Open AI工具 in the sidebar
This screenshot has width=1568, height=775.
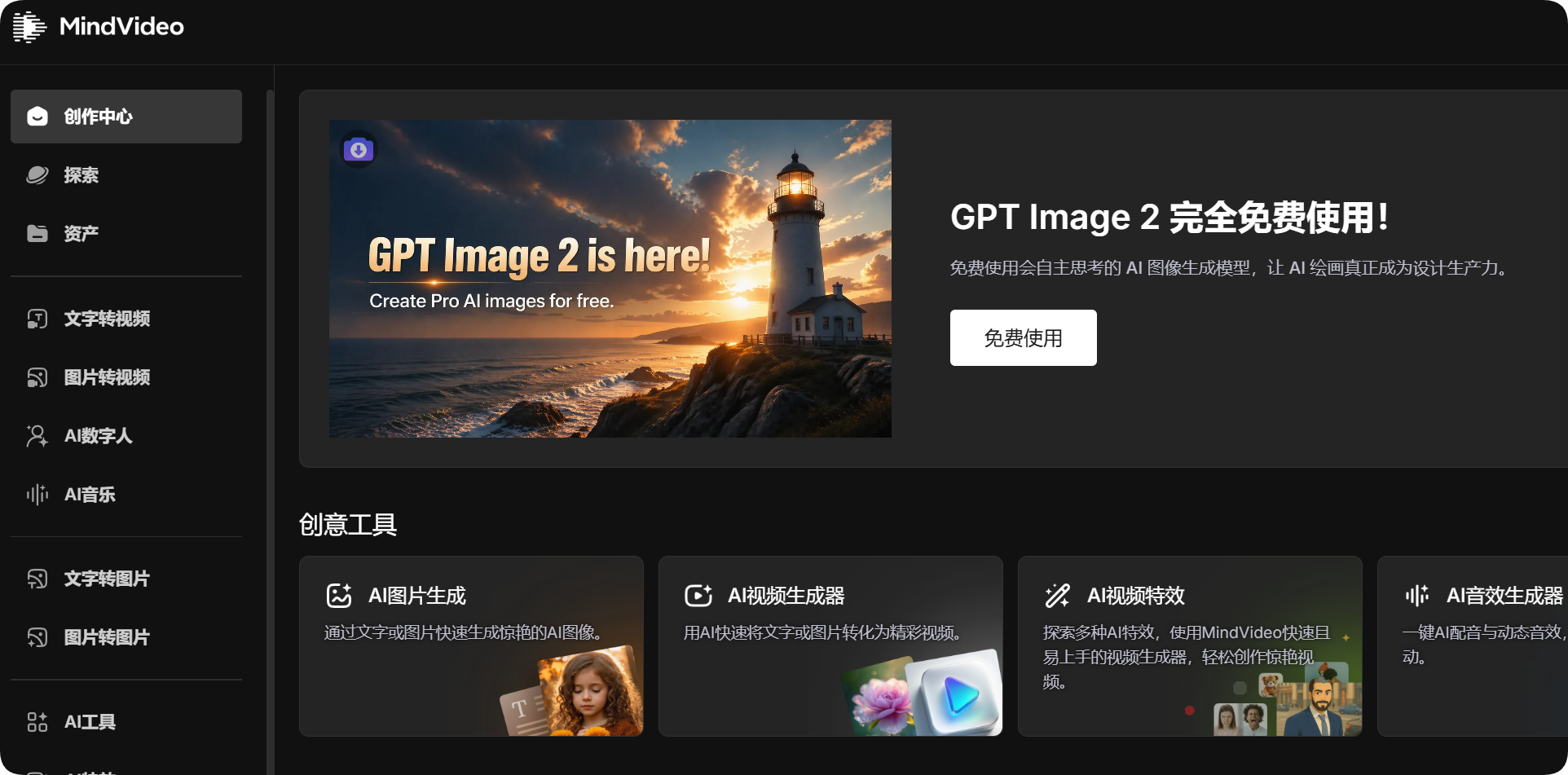click(126, 722)
